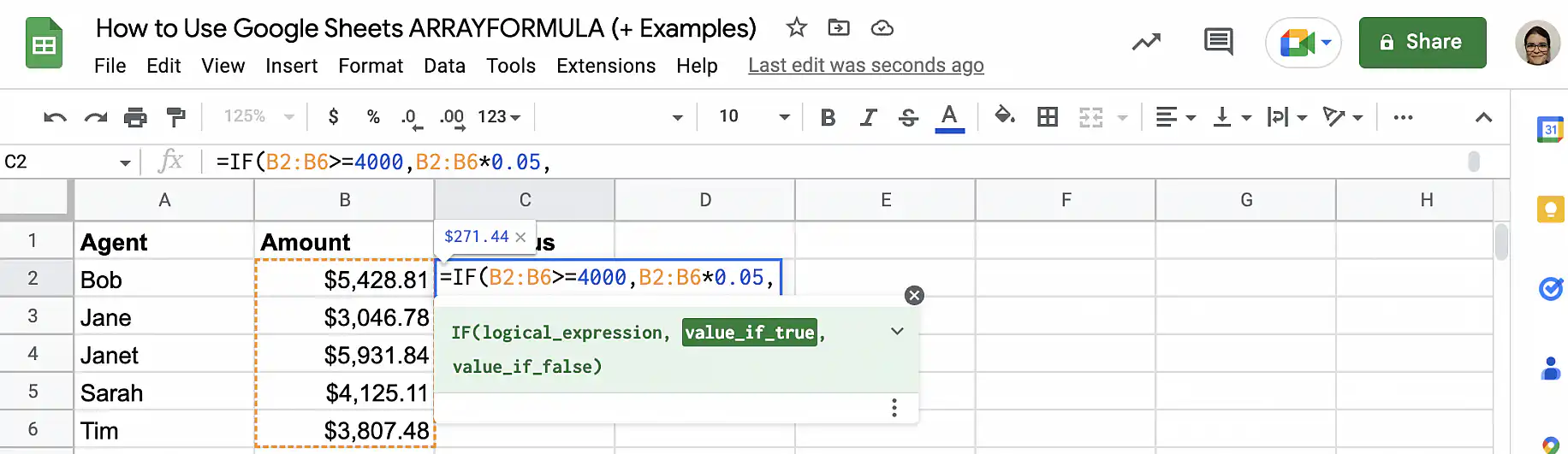Toggle italic formatting
Image resolution: width=1568 pixels, height=454 pixels.
tap(868, 117)
